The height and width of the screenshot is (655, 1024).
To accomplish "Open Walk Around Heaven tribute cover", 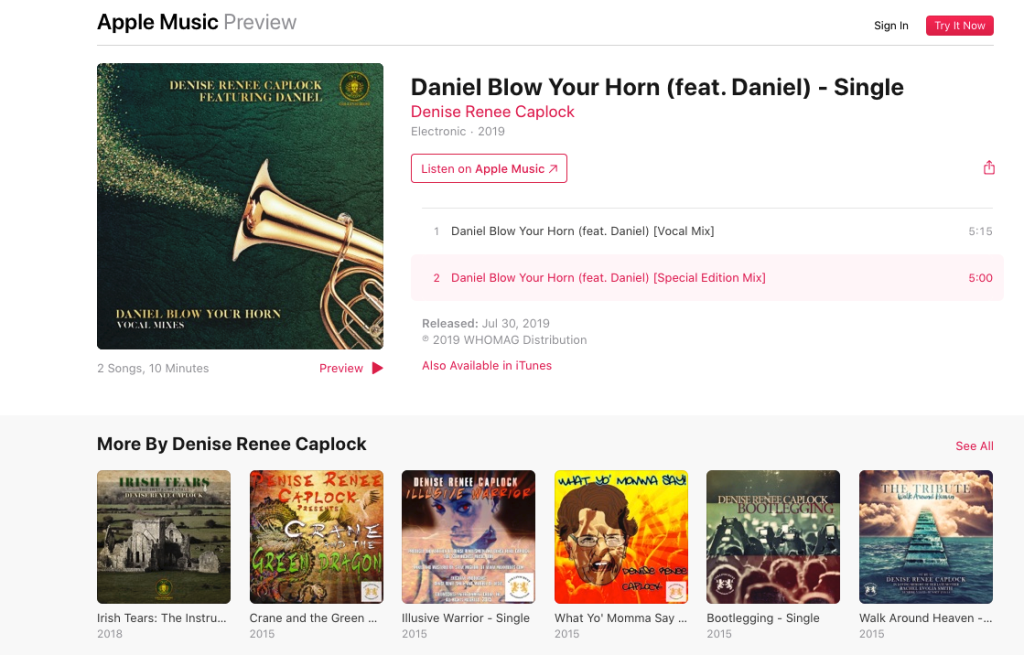I will pyautogui.click(x=926, y=537).
